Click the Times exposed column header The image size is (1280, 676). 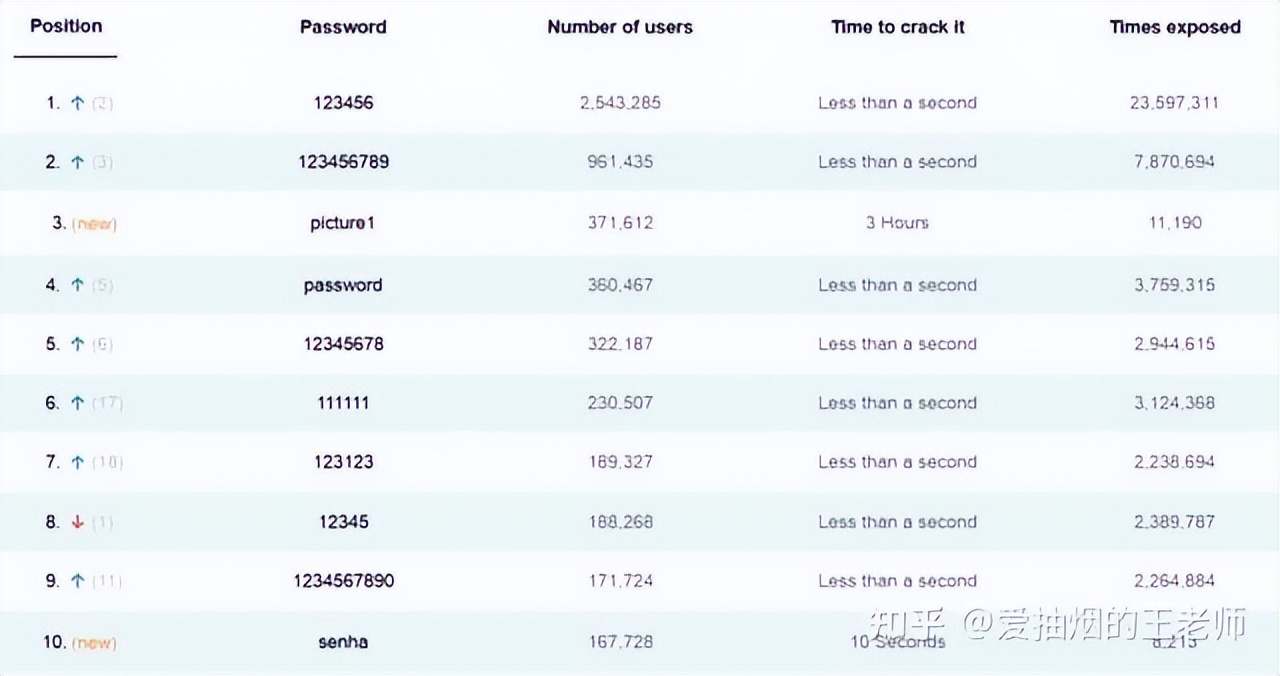click(x=1174, y=27)
